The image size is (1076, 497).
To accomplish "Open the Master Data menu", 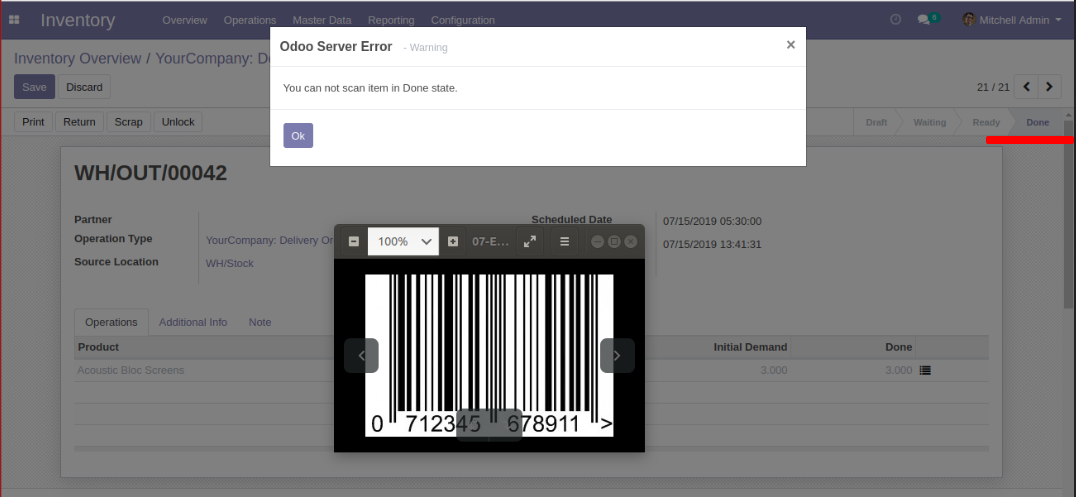I will click(322, 20).
